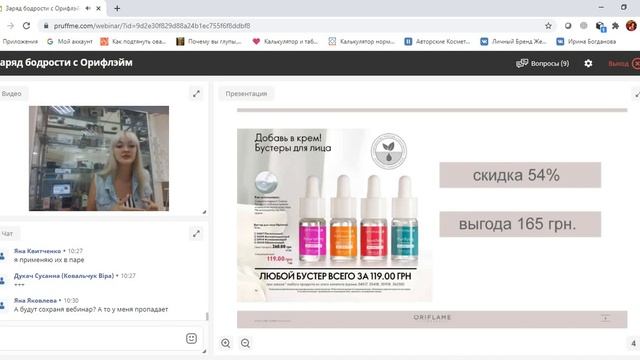640x360 pixels.
Task: Click the video panel resize corner handle
Action: point(204,212)
